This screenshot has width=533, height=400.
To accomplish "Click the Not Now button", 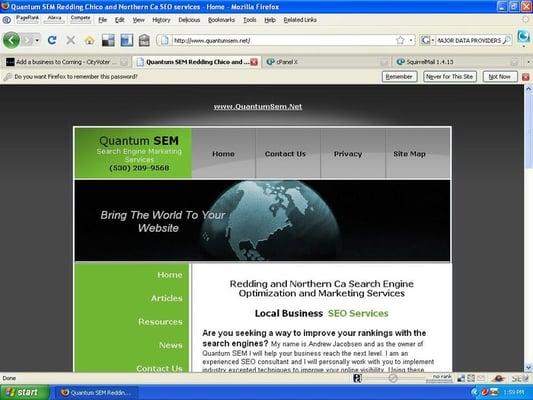I will (x=500, y=77).
